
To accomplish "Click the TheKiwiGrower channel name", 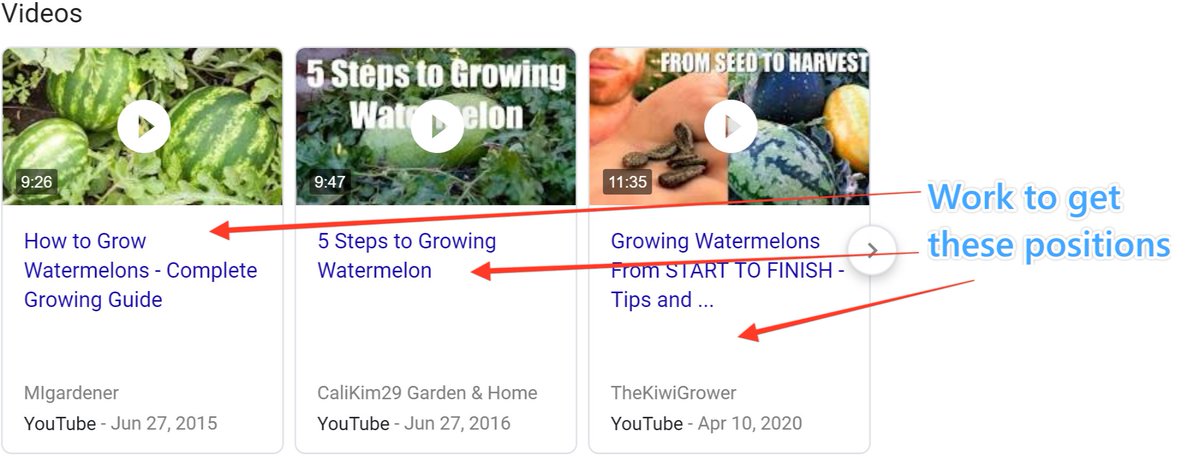I will [x=673, y=393].
